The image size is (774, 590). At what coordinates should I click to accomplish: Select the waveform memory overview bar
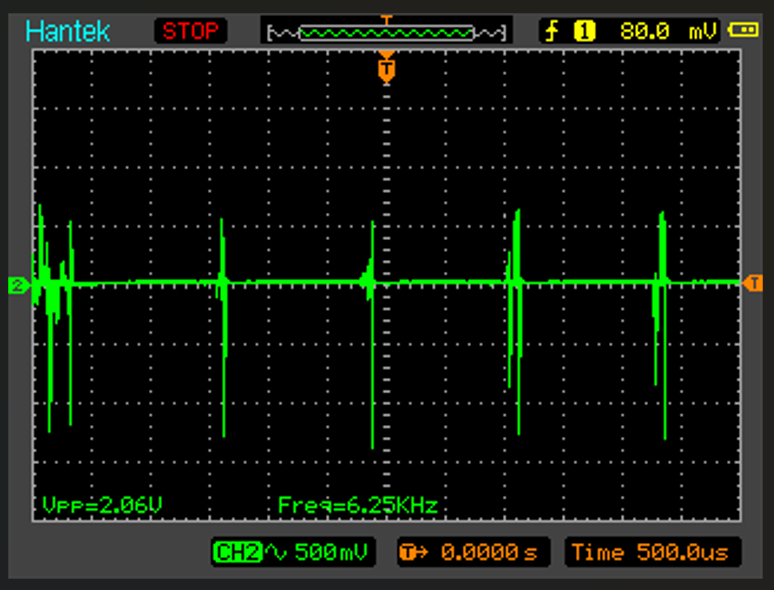[387, 33]
